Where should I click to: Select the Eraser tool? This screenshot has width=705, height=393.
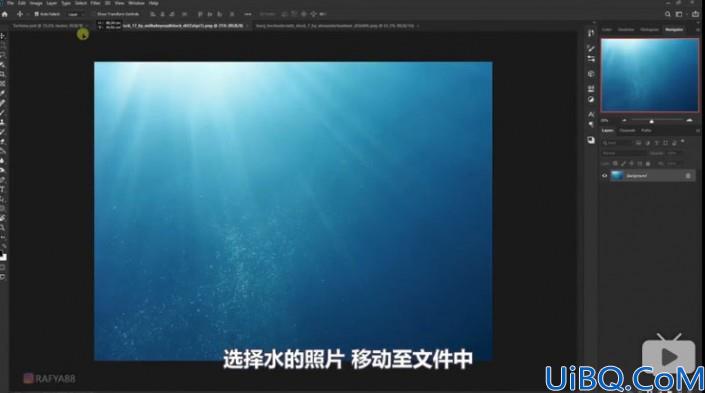tap(2, 141)
